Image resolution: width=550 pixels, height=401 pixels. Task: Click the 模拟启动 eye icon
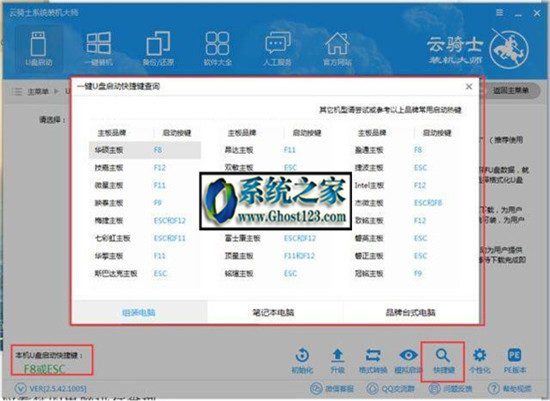pos(408,360)
